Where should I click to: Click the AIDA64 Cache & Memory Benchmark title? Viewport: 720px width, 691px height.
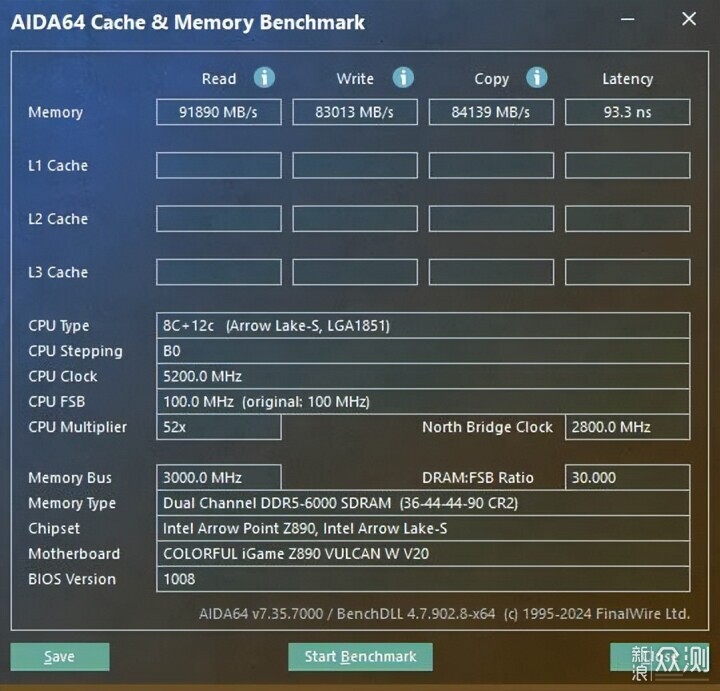(188, 22)
